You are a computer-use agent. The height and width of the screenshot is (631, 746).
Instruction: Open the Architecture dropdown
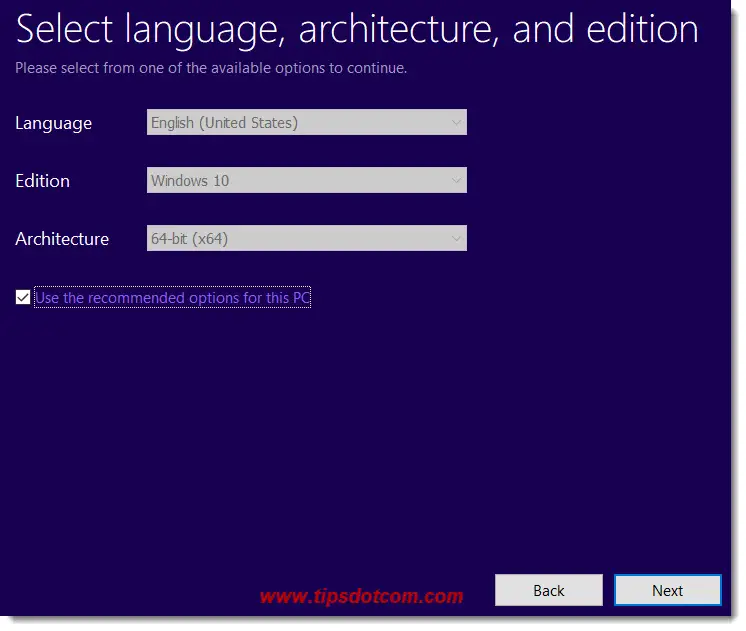coord(306,239)
